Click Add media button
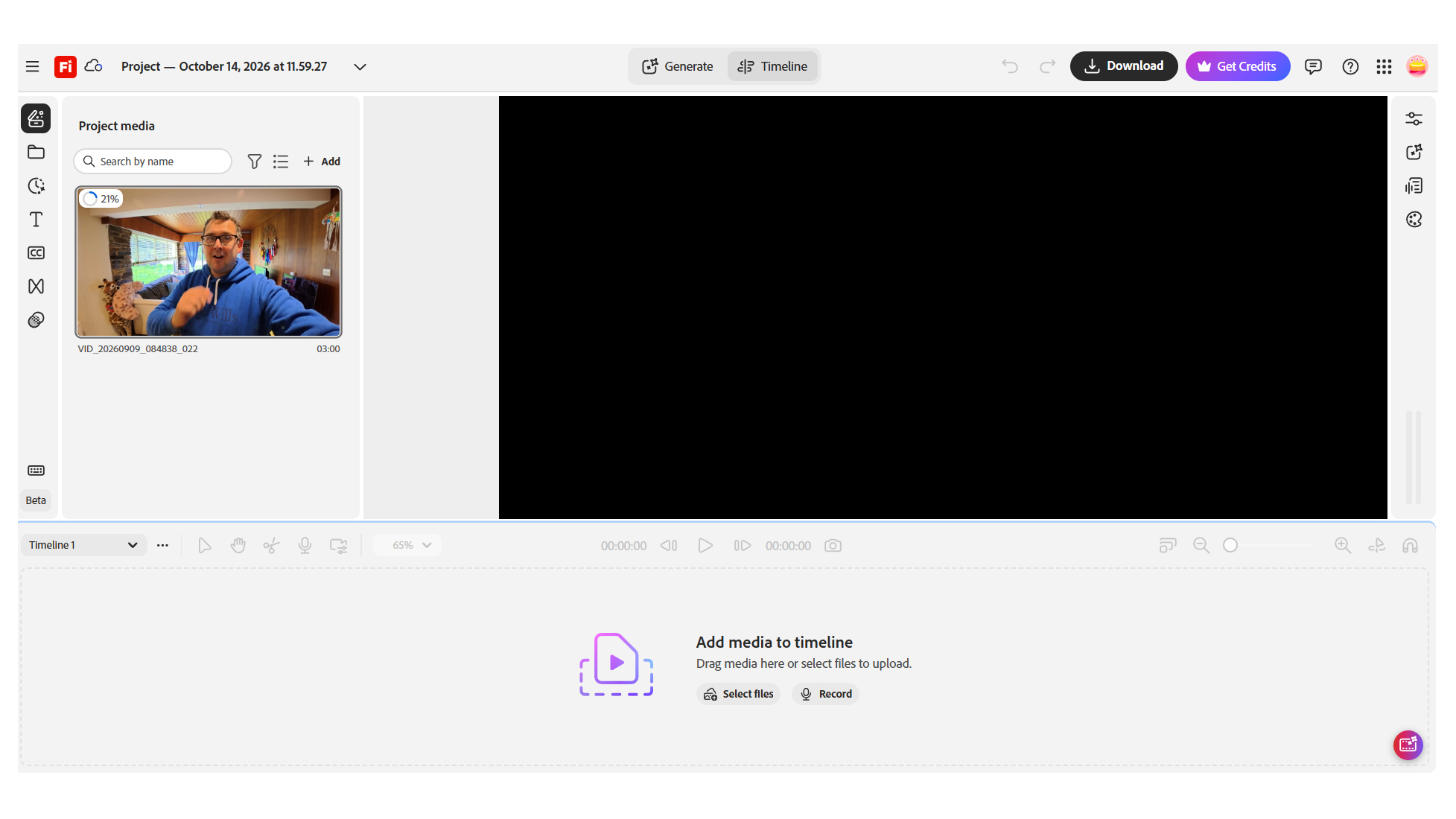Viewport: 1456px width, 819px height. (322, 161)
